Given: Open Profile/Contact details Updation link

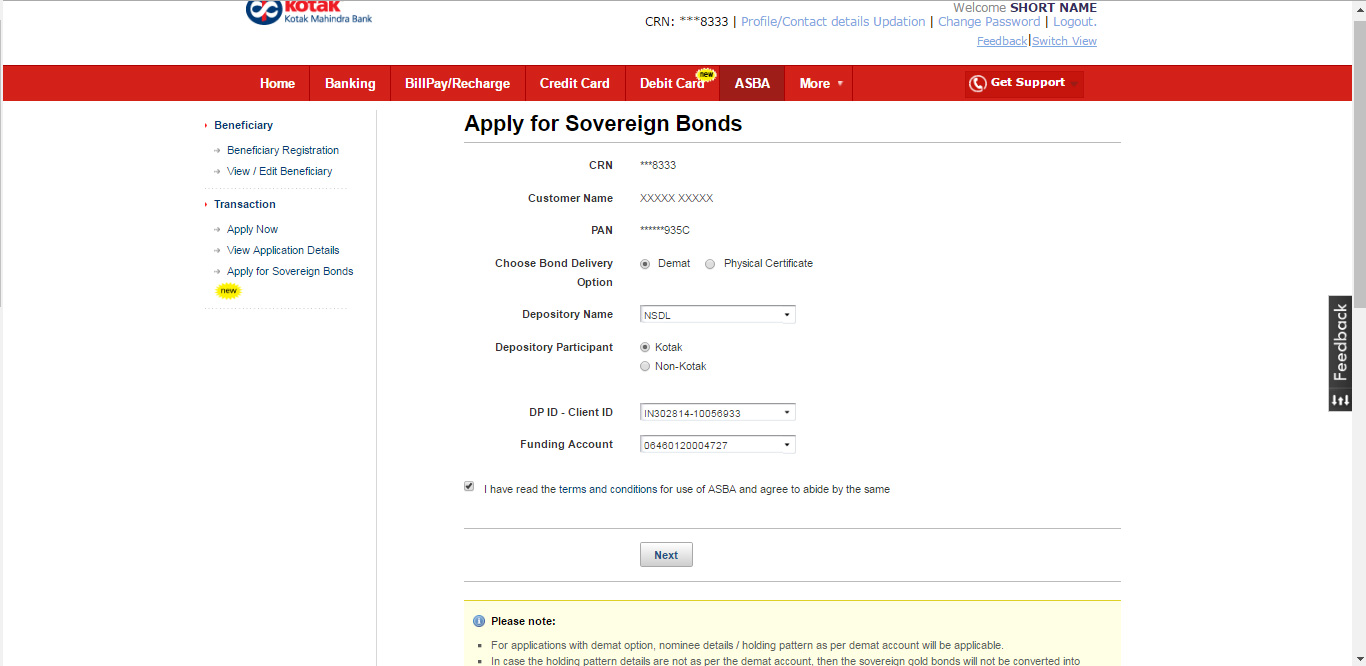Looking at the screenshot, I should pos(833,22).
